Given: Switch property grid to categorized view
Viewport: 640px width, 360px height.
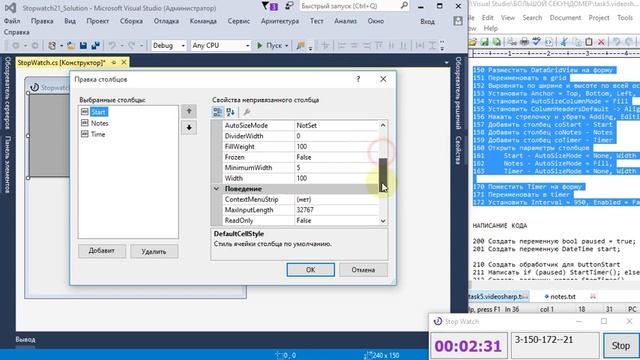Looking at the screenshot, I should click(218, 112).
